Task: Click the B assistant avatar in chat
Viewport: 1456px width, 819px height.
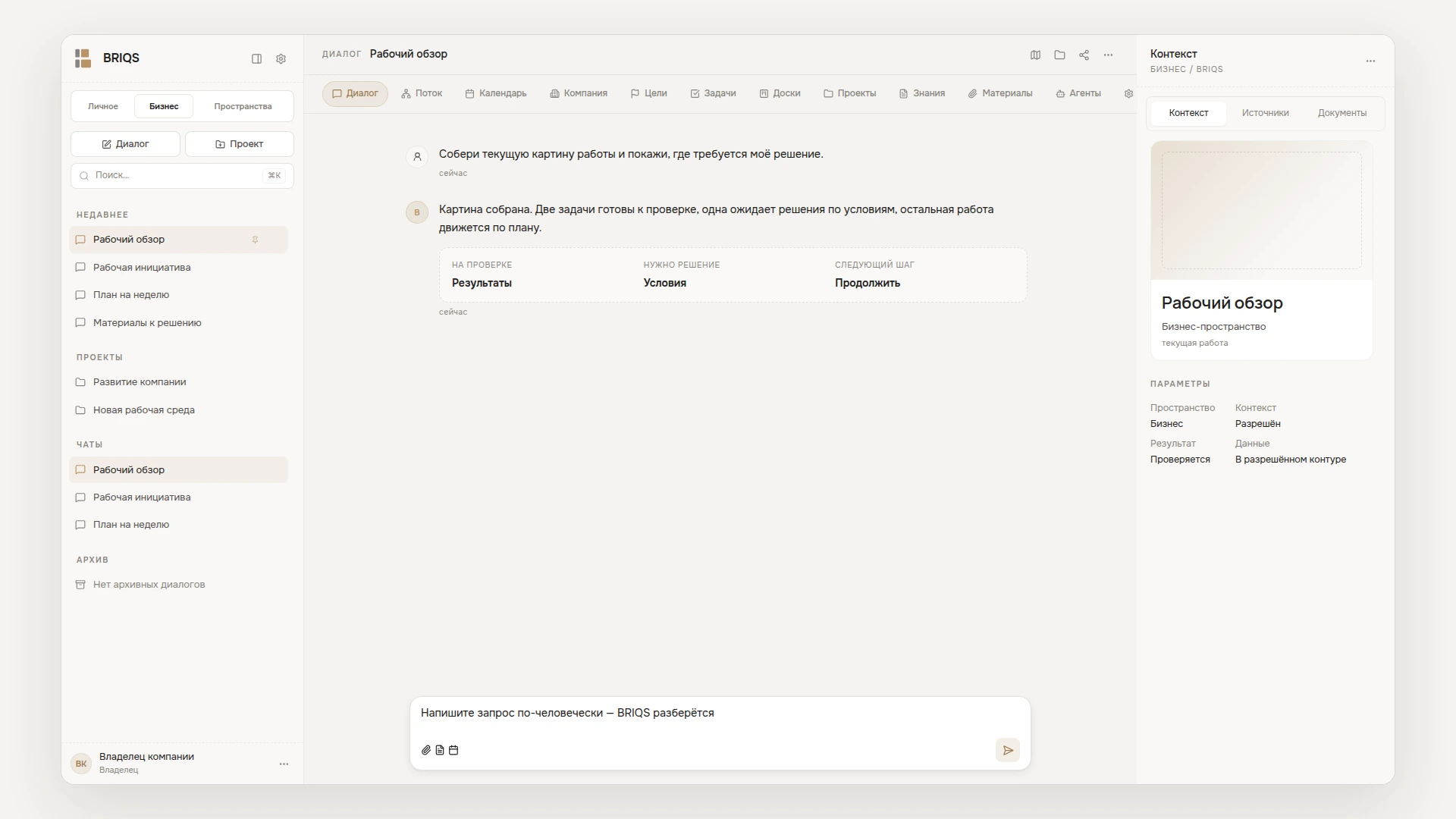Action: pyautogui.click(x=417, y=212)
